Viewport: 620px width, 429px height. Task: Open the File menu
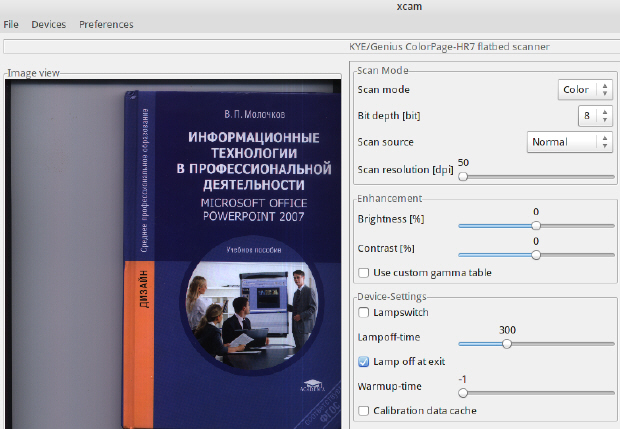pyautogui.click(x=11, y=25)
